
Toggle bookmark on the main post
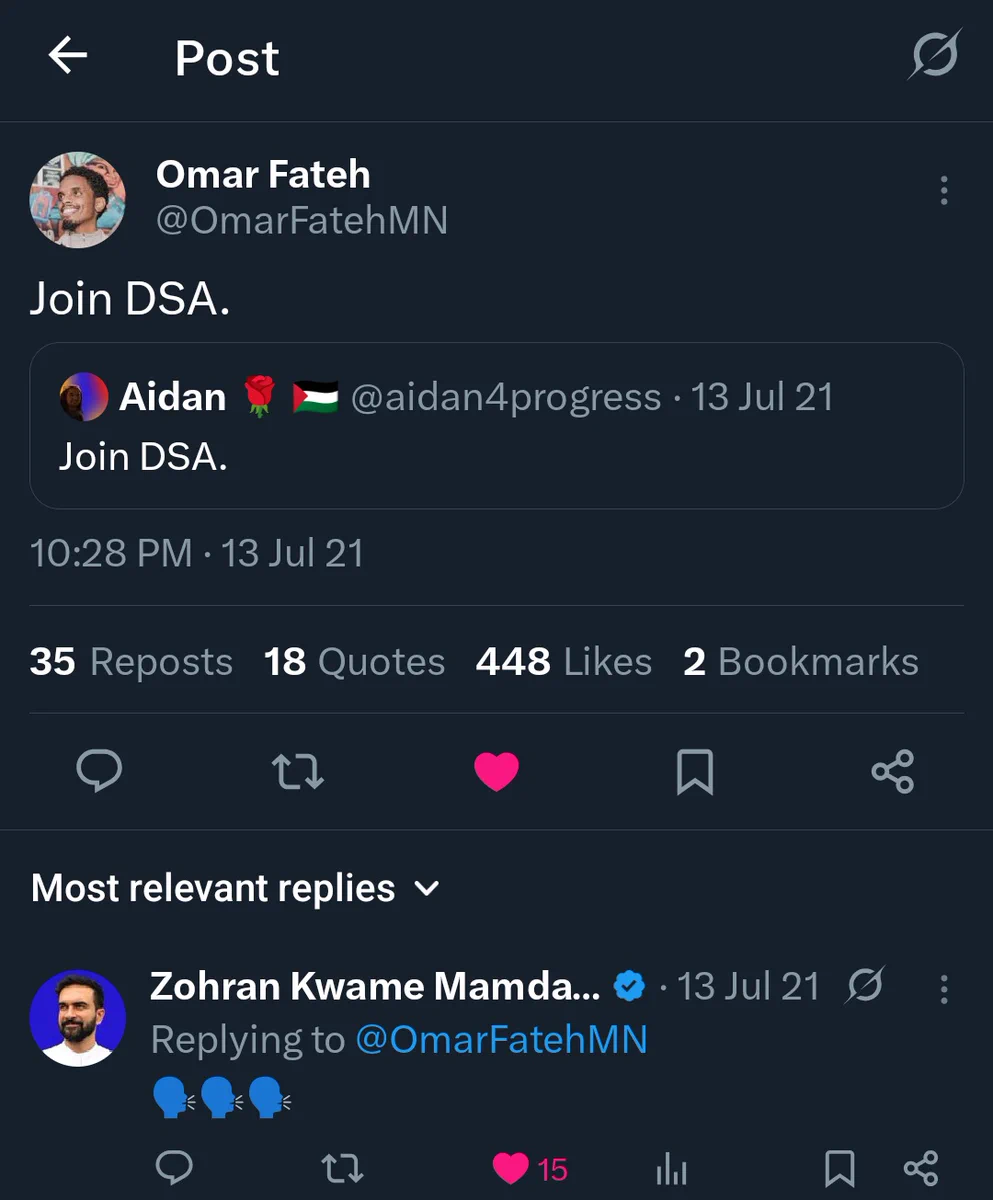[695, 771]
